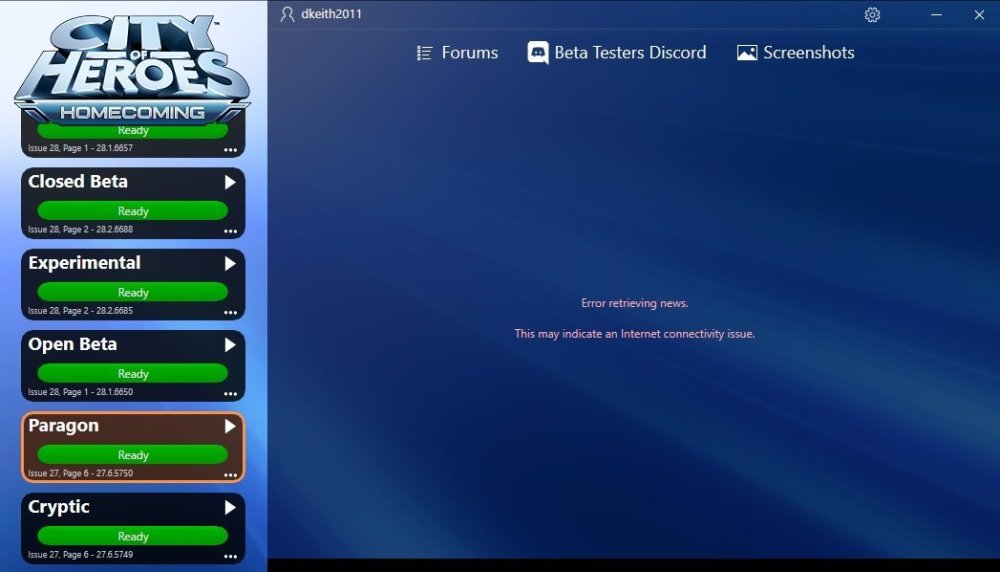
Task: Click the Forums list icon
Action: point(425,53)
